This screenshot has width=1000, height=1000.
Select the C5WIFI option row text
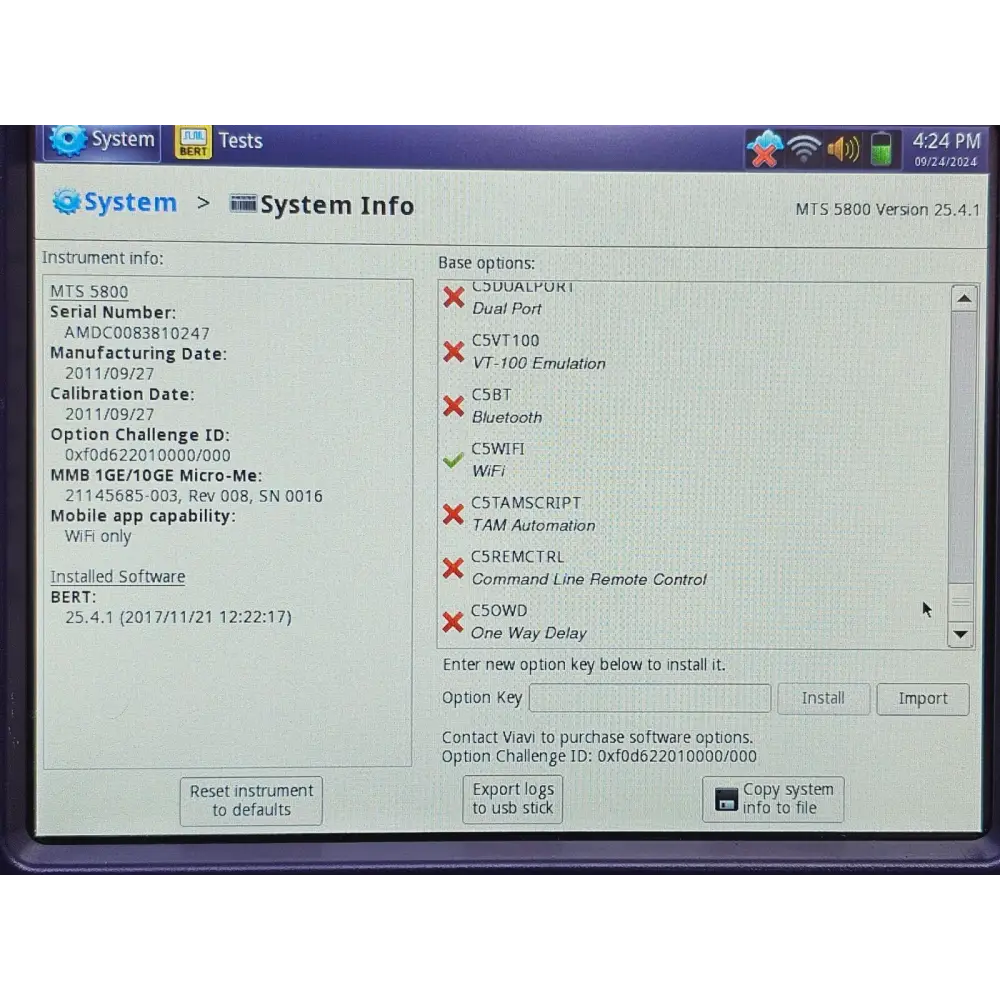pyautogui.click(x=497, y=449)
